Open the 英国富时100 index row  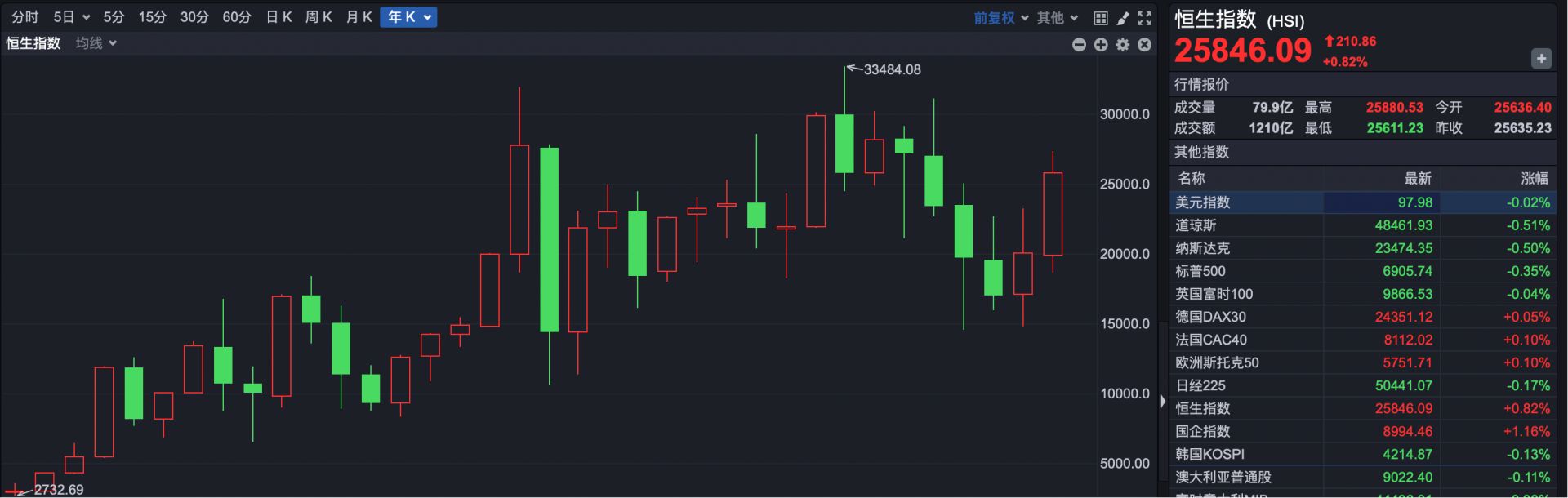[x=1362, y=294]
